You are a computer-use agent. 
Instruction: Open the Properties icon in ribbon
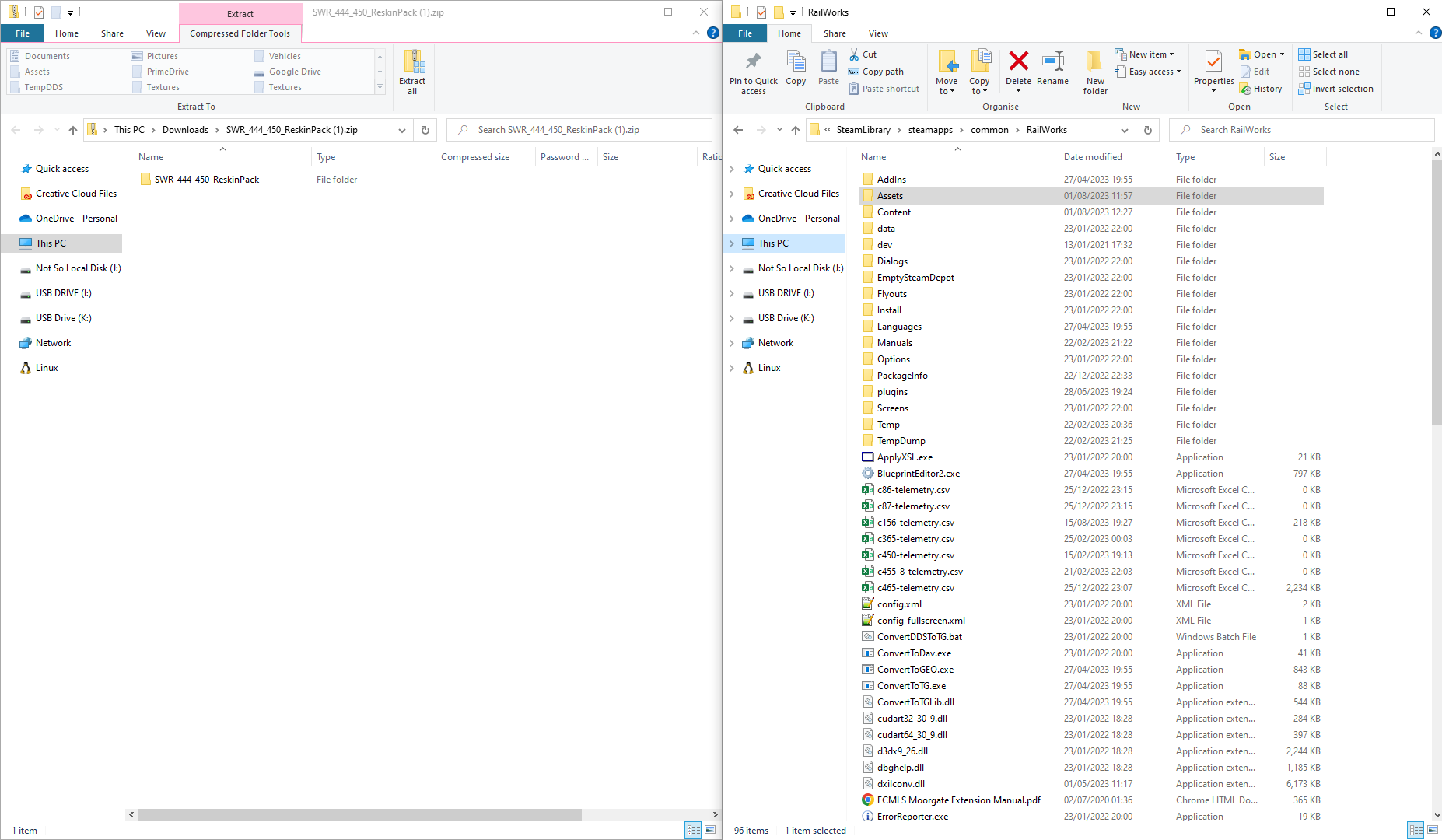(x=1213, y=66)
